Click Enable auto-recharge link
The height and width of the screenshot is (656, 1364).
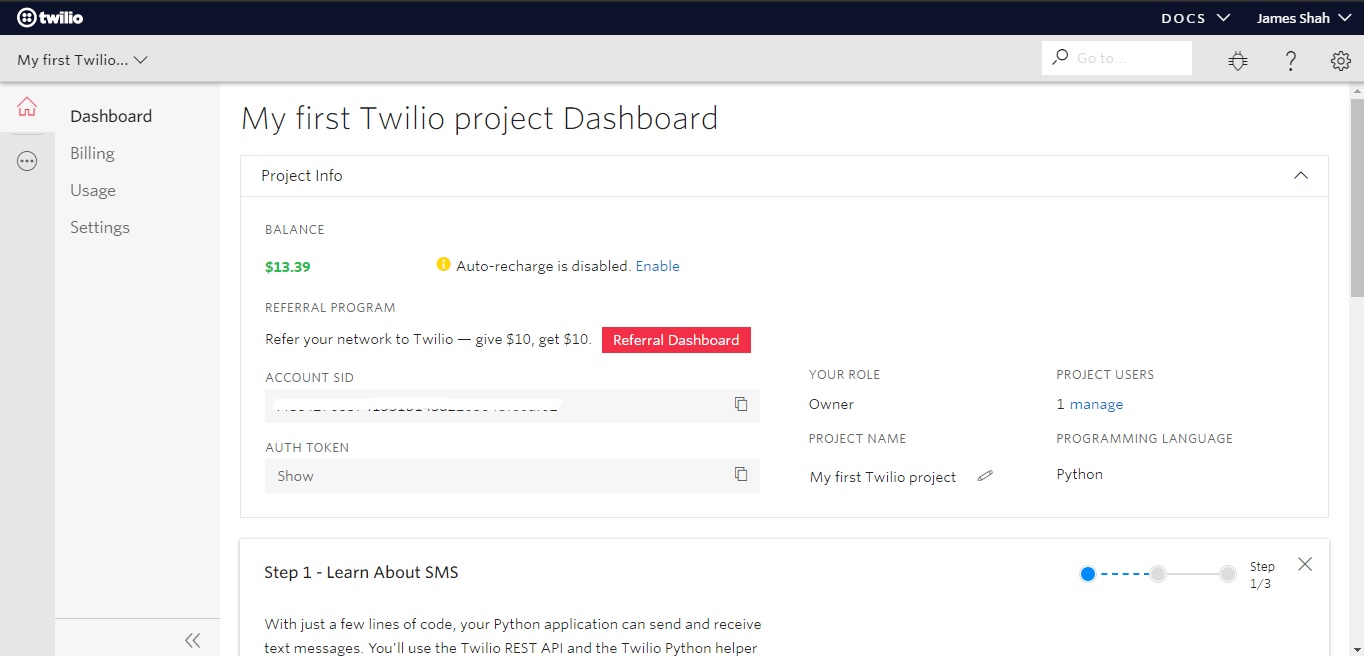pyautogui.click(x=657, y=266)
